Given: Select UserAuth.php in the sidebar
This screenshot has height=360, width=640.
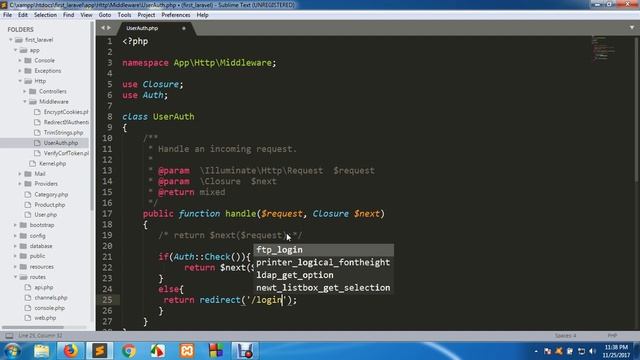Looking at the screenshot, I should coord(60,143).
